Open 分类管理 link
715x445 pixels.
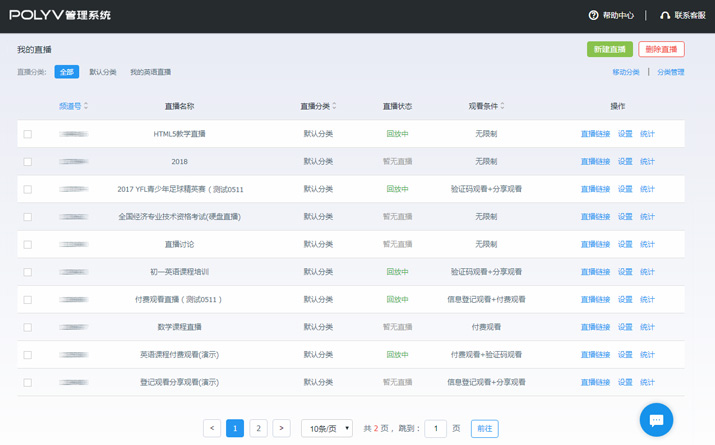pos(670,72)
